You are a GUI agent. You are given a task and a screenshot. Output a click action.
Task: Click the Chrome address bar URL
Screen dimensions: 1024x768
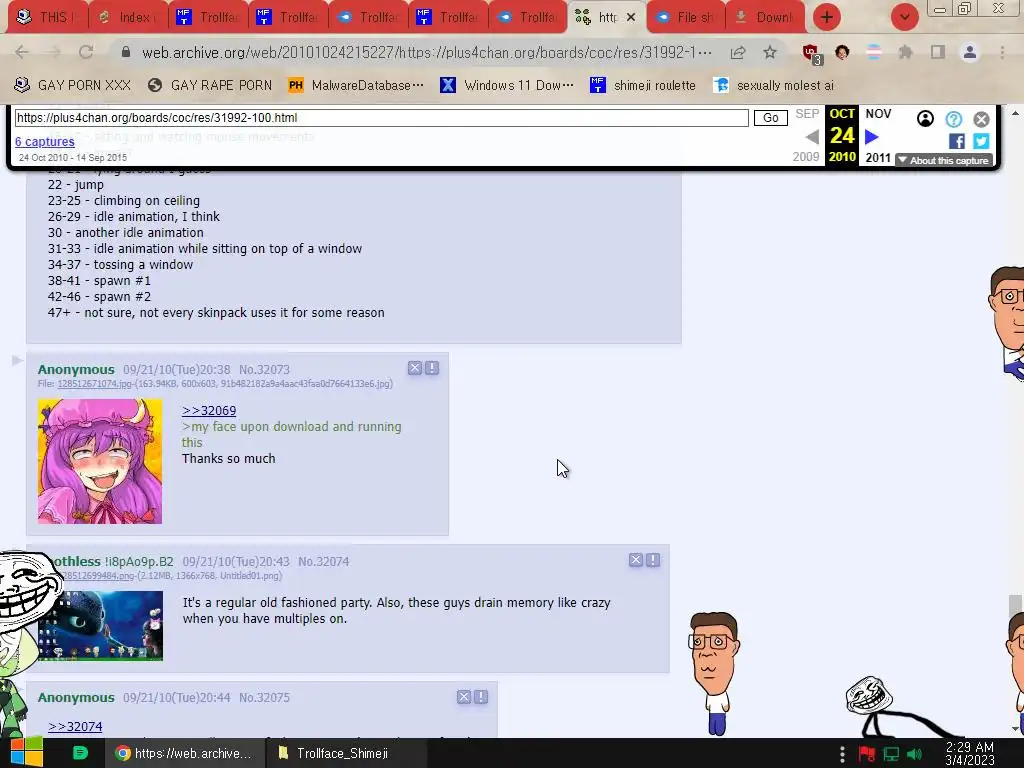[426, 52]
